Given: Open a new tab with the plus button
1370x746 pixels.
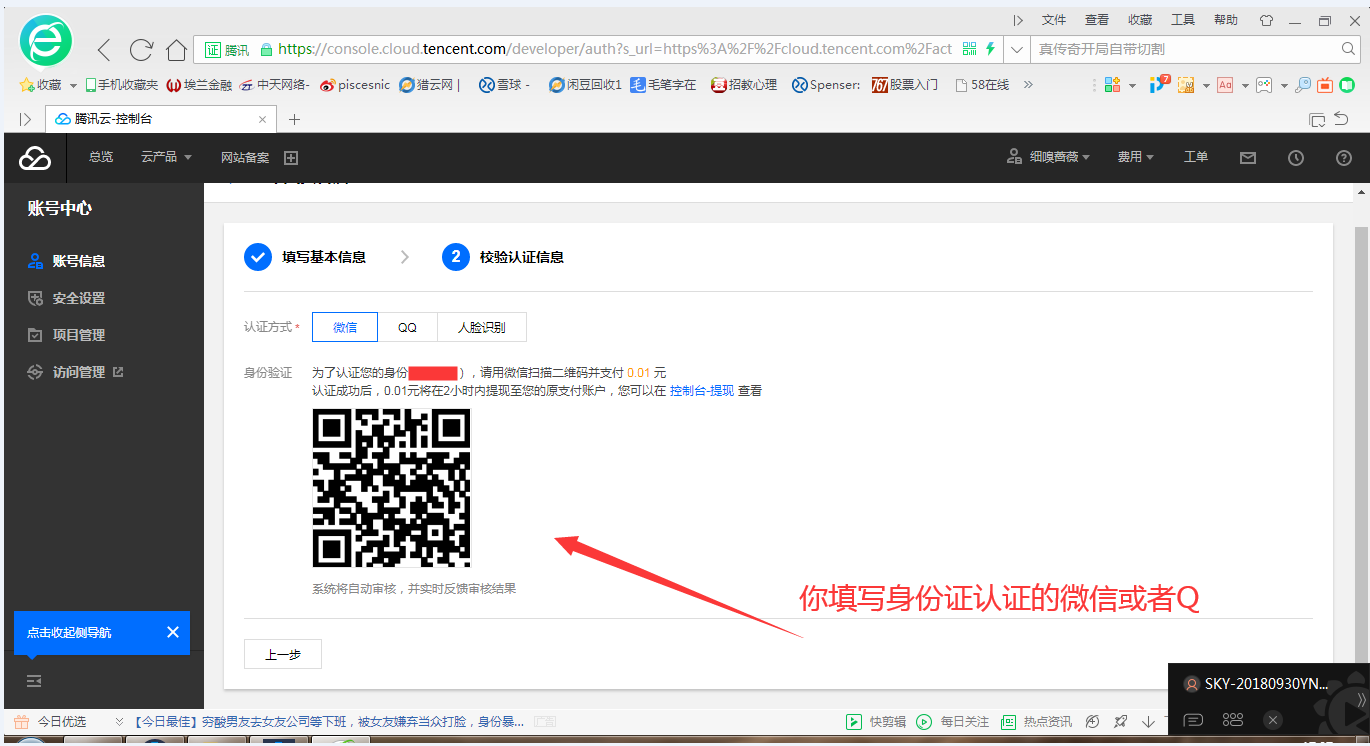Looking at the screenshot, I should [x=294, y=119].
